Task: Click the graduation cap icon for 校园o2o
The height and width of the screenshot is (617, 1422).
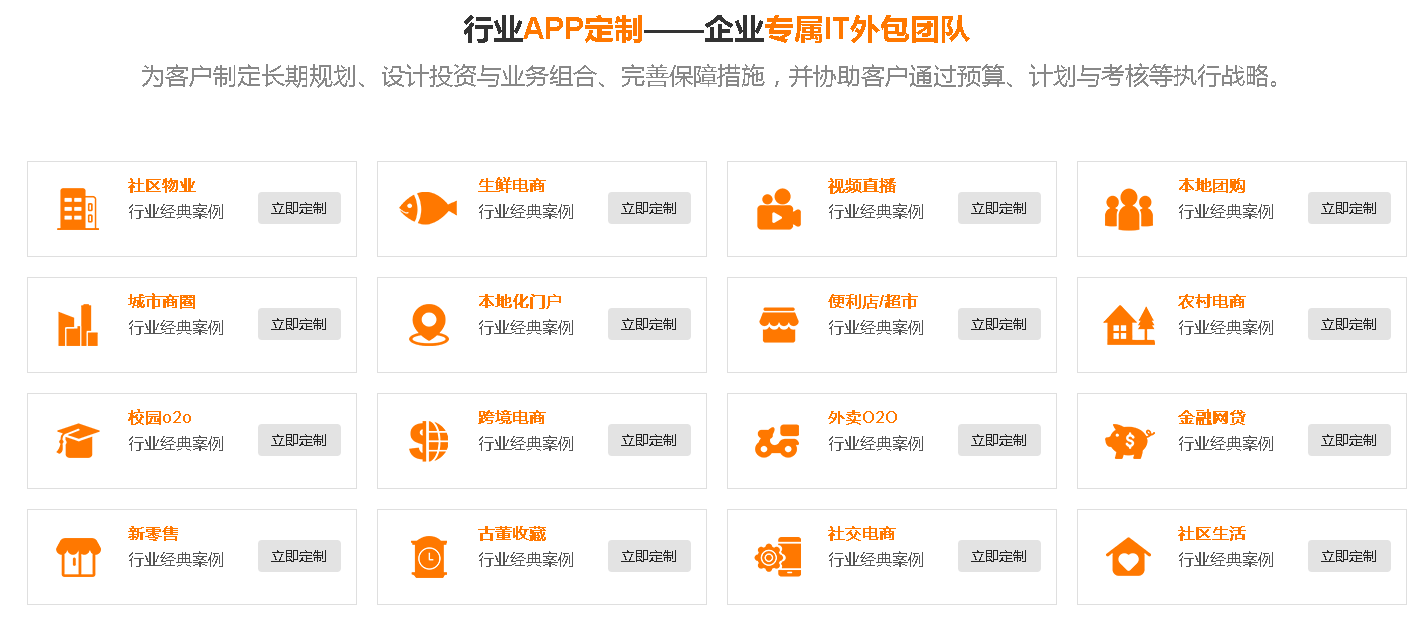Action: pos(78,441)
